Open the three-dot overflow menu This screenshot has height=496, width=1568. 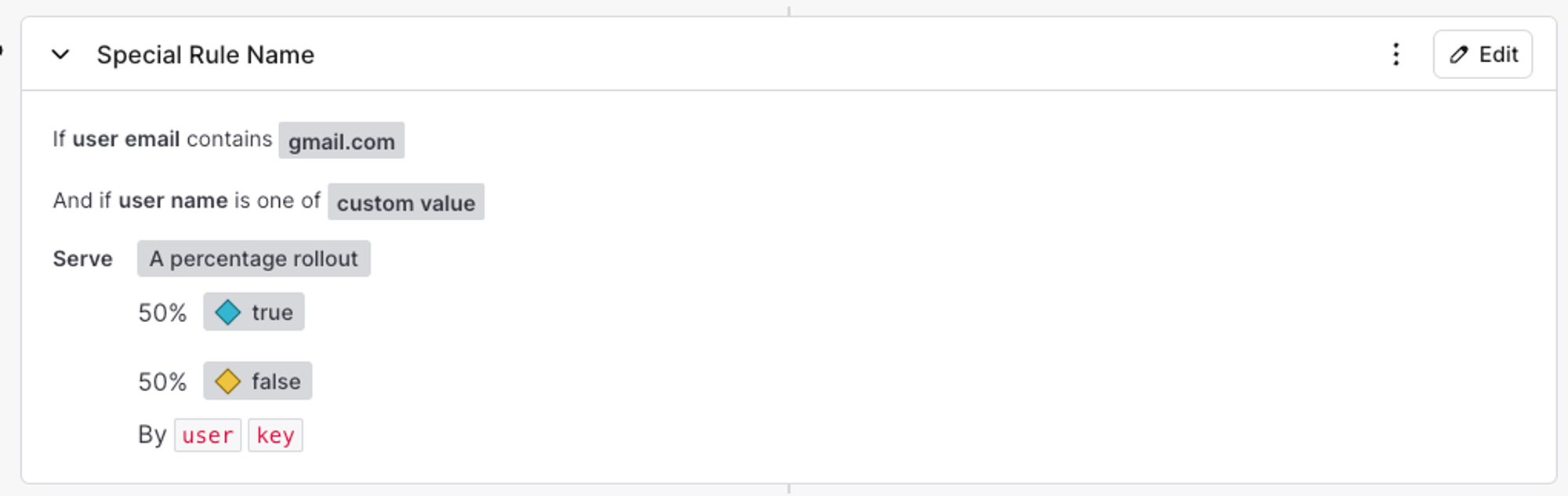point(1396,54)
